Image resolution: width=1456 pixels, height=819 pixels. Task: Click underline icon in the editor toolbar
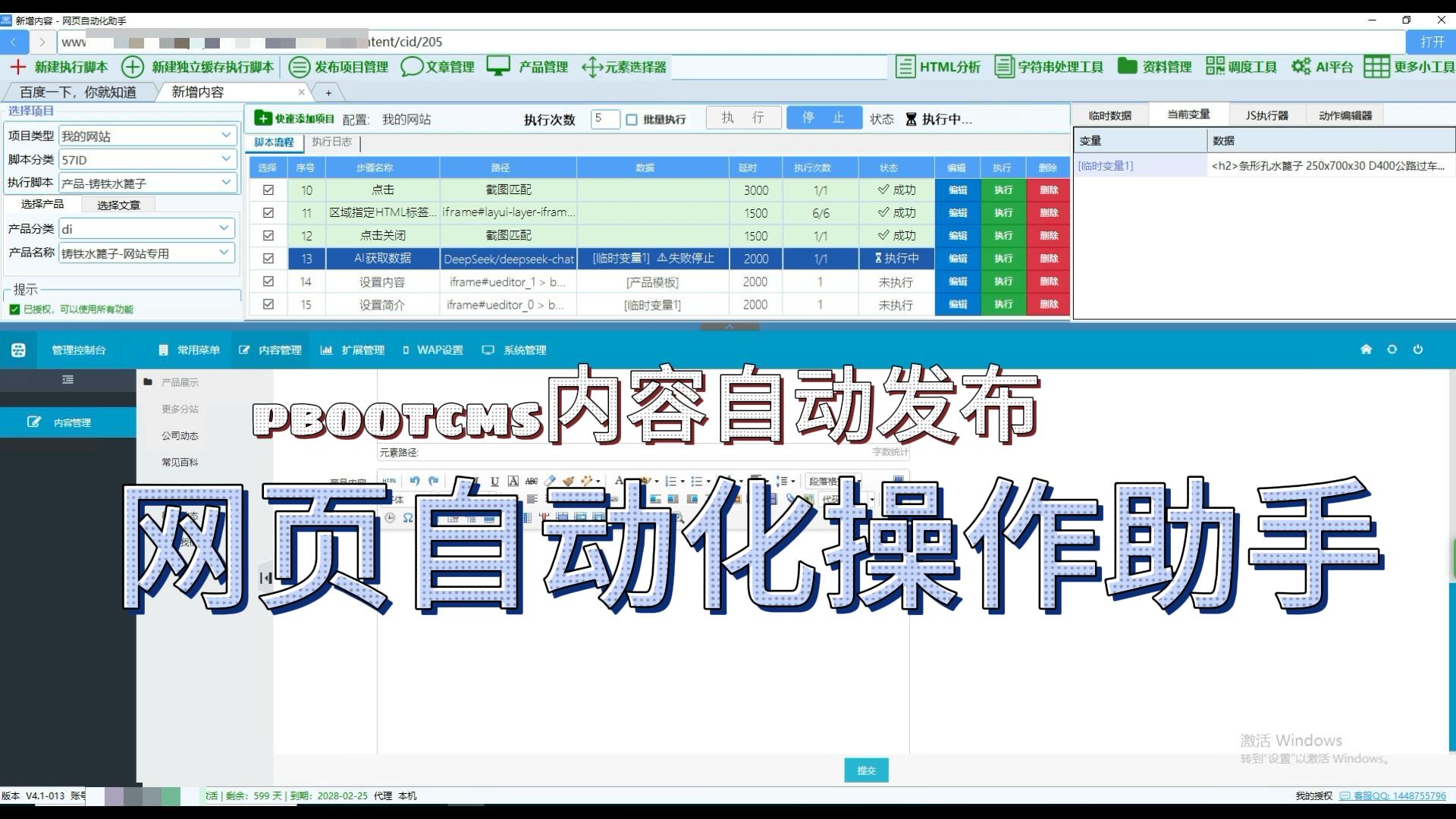[x=494, y=481]
